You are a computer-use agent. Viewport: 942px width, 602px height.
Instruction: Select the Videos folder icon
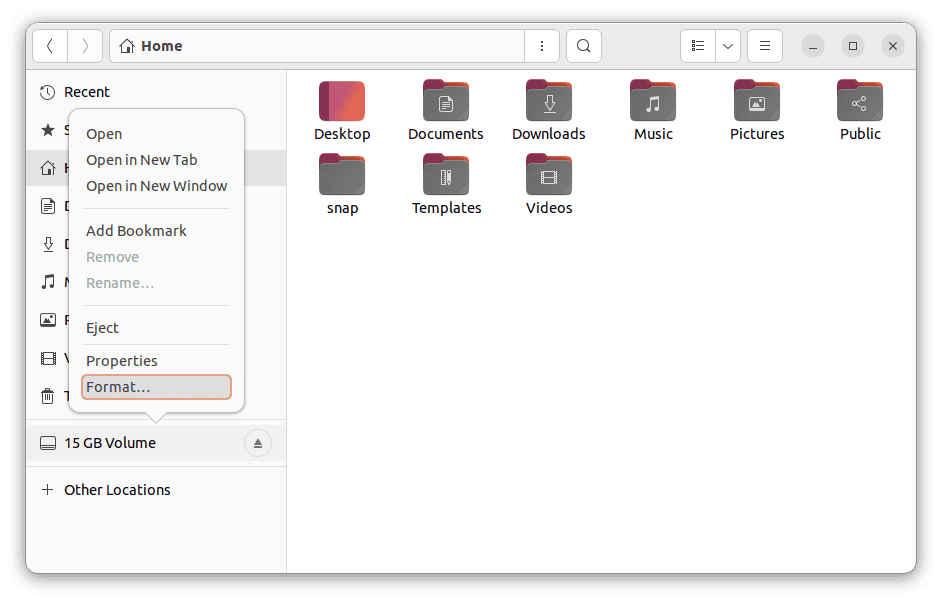coord(549,175)
